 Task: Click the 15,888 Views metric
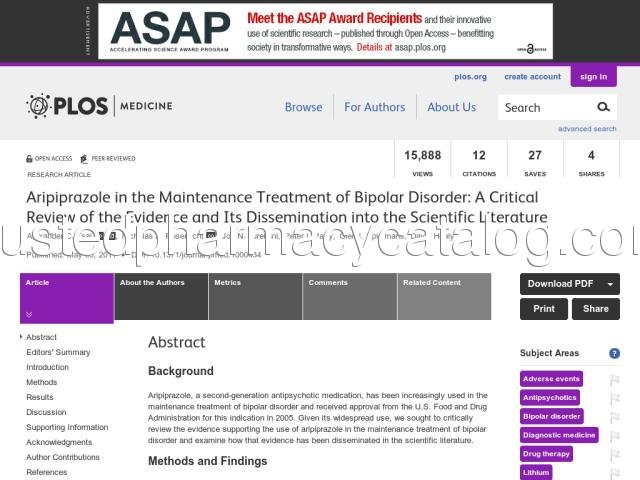[422, 163]
